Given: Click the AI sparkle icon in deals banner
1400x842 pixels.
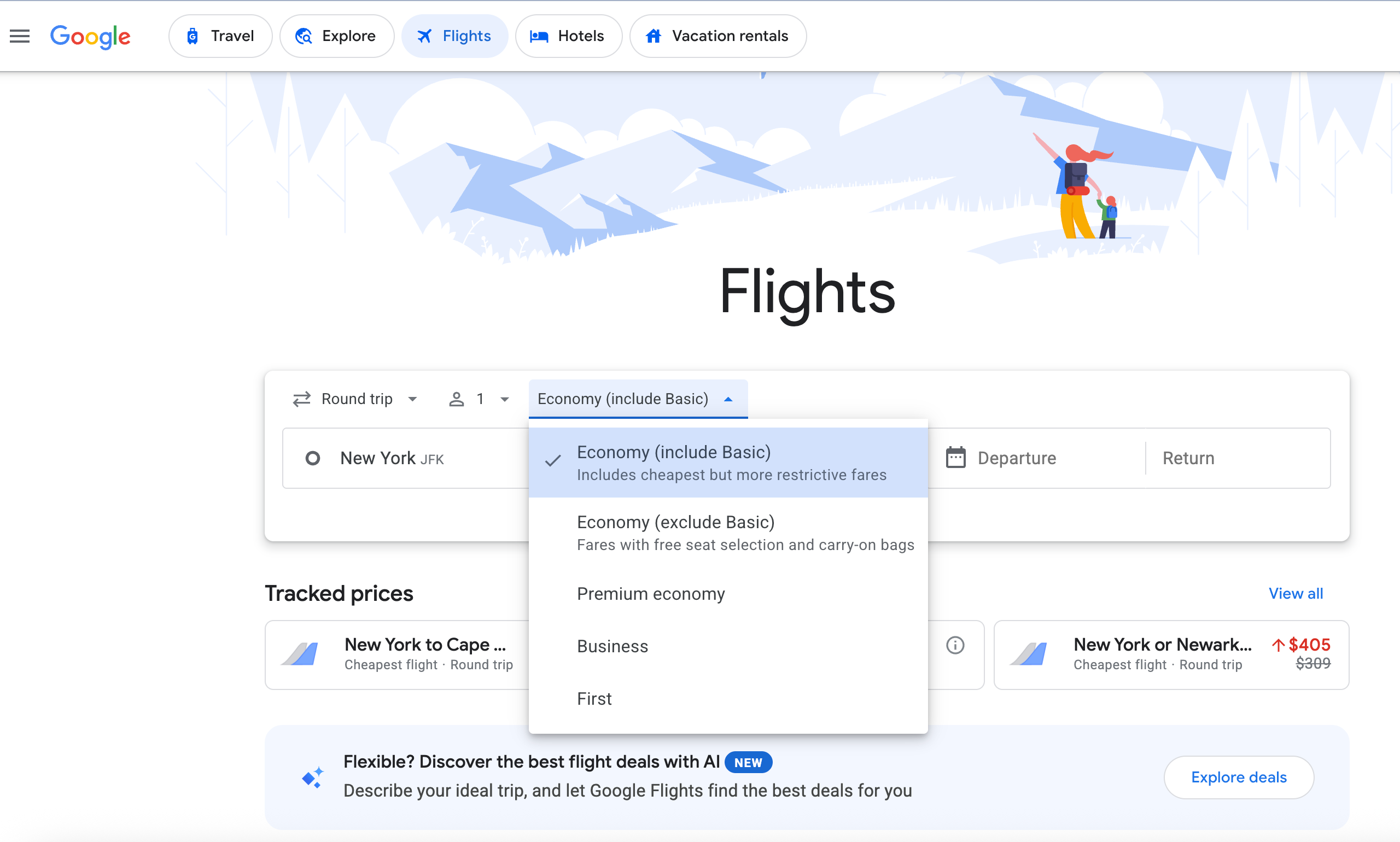Looking at the screenshot, I should (x=313, y=777).
